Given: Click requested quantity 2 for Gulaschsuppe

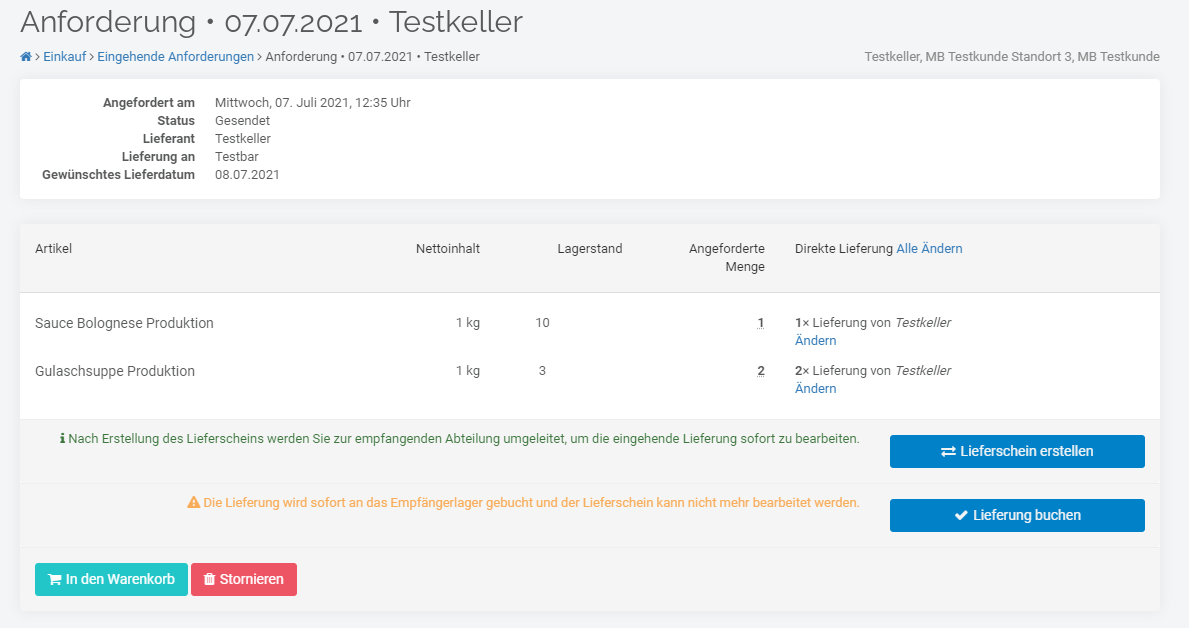Looking at the screenshot, I should click(x=761, y=371).
